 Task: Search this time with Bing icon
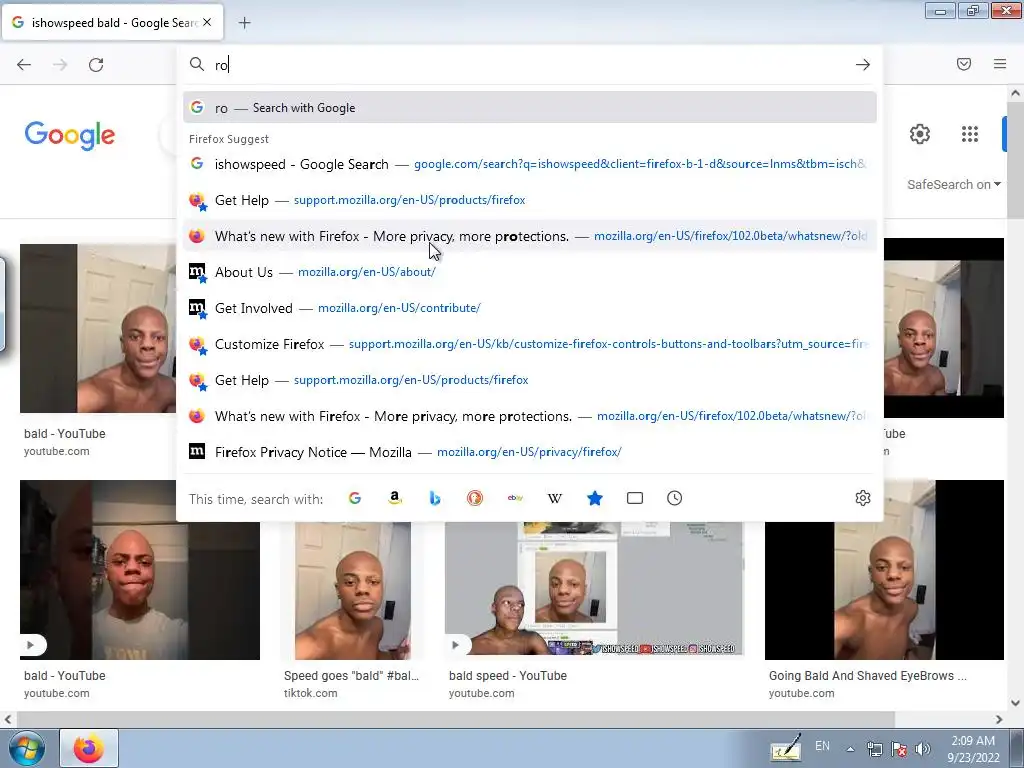435,498
